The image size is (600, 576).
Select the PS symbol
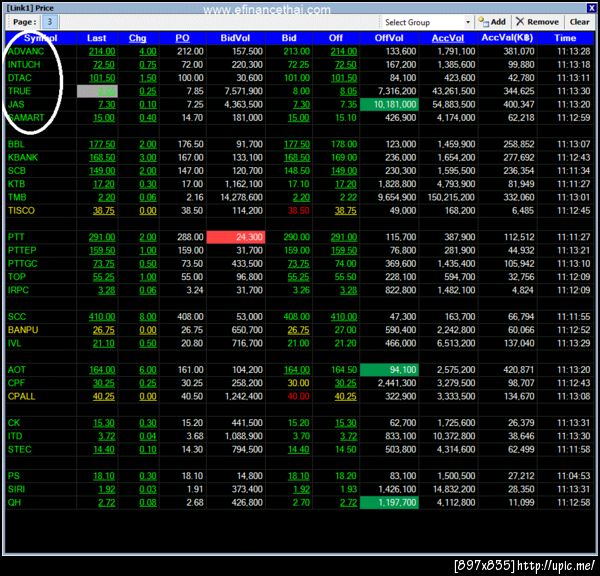[14, 476]
